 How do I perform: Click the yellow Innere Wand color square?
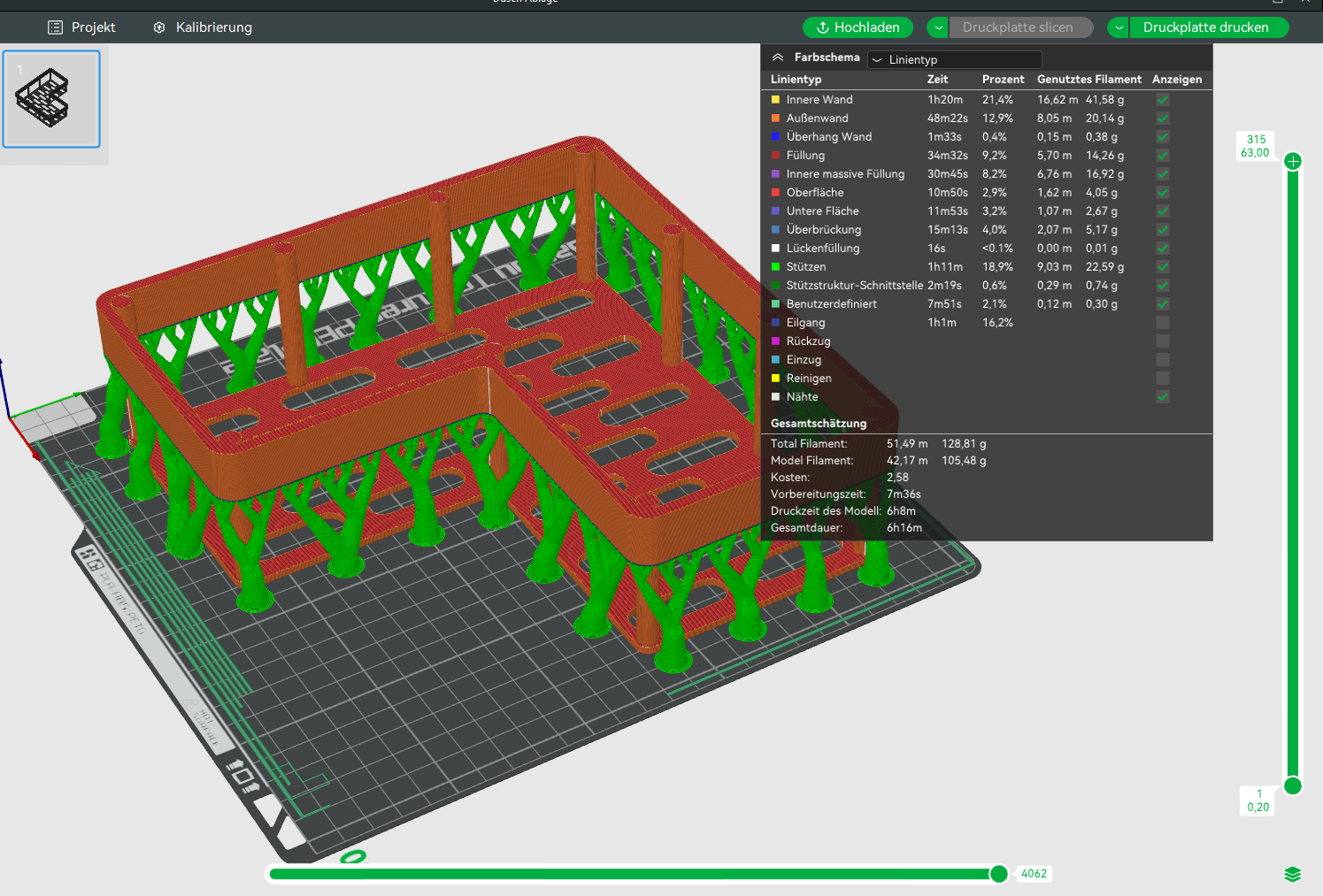pos(776,100)
